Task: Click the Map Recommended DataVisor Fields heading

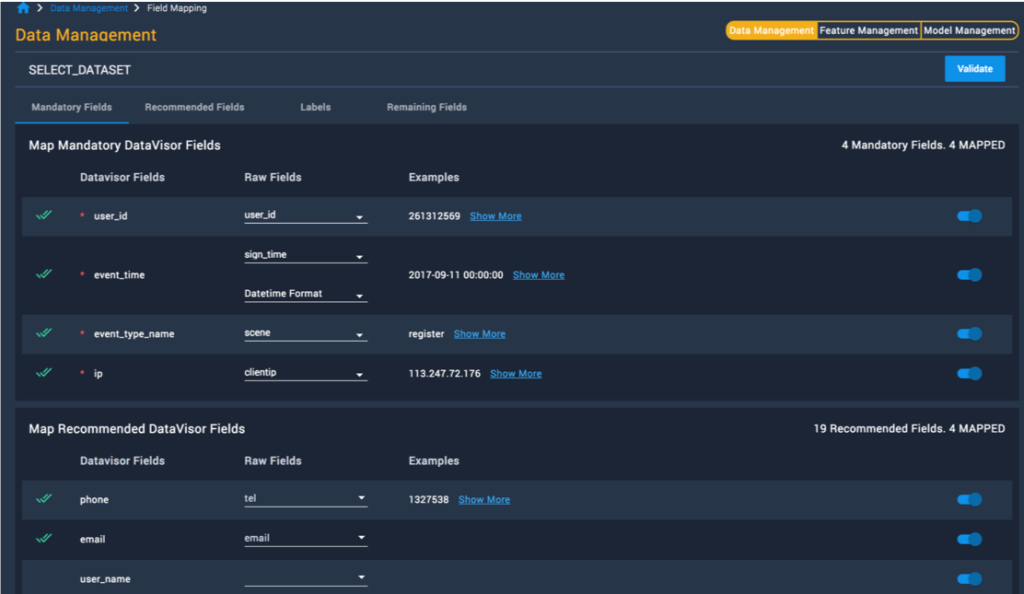Action: [x=137, y=428]
